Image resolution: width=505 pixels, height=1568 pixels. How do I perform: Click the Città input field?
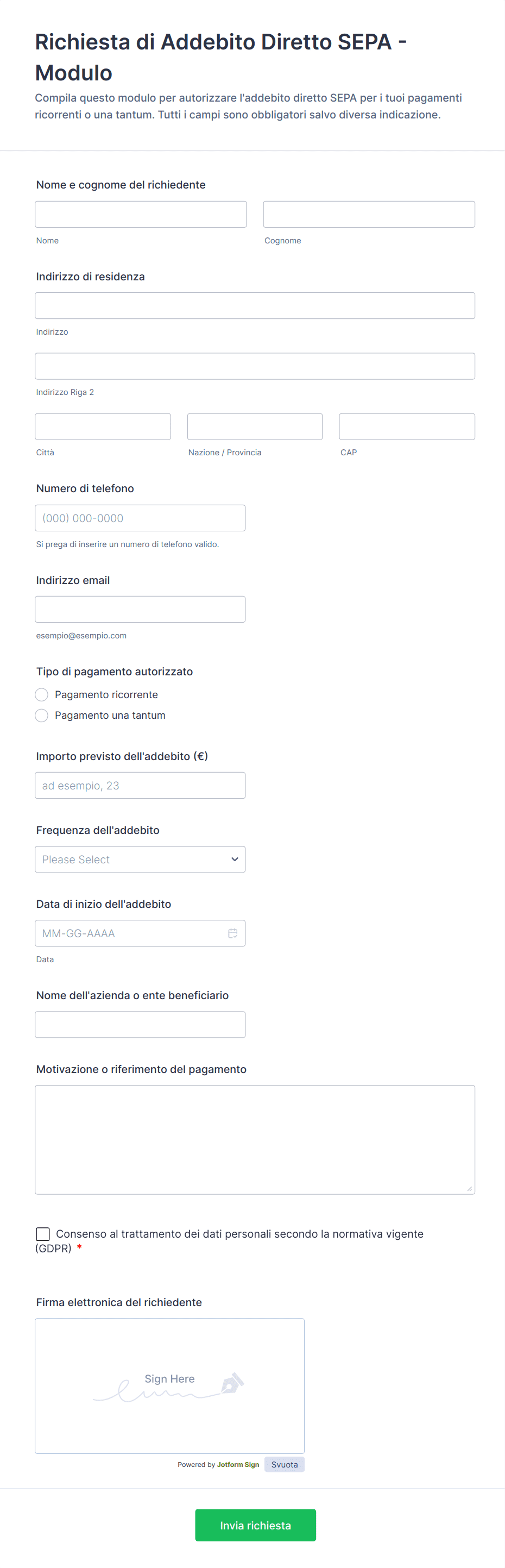(103, 427)
